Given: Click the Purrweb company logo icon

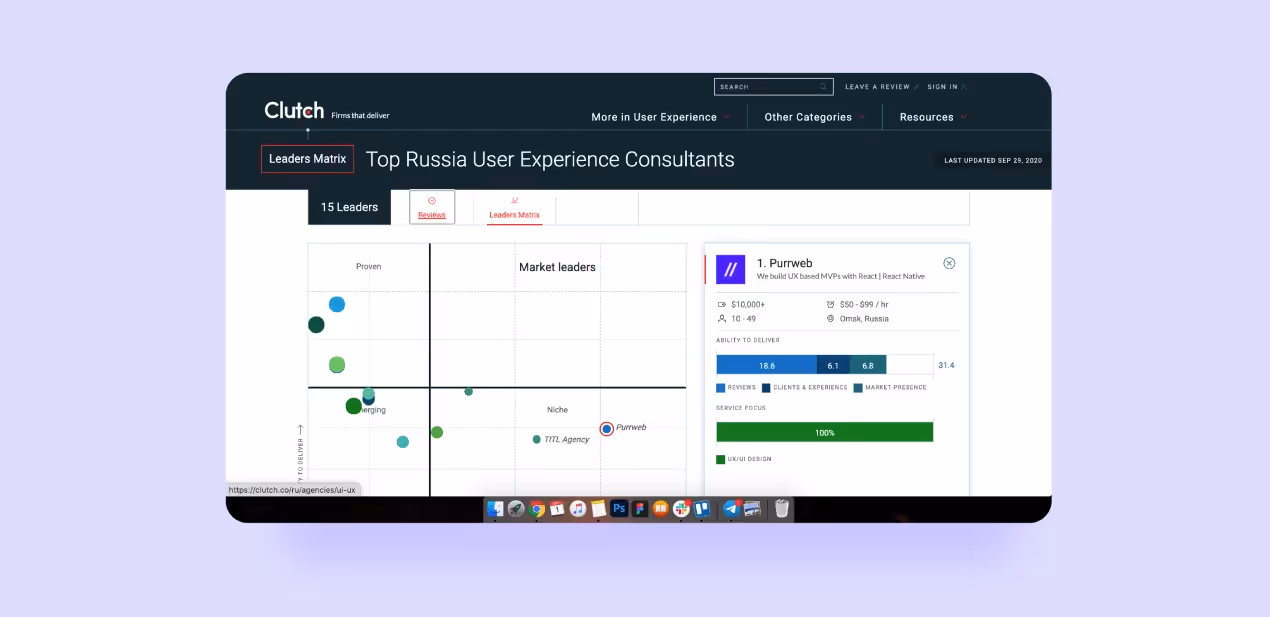Looking at the screenshot, I should click(730, 269).
